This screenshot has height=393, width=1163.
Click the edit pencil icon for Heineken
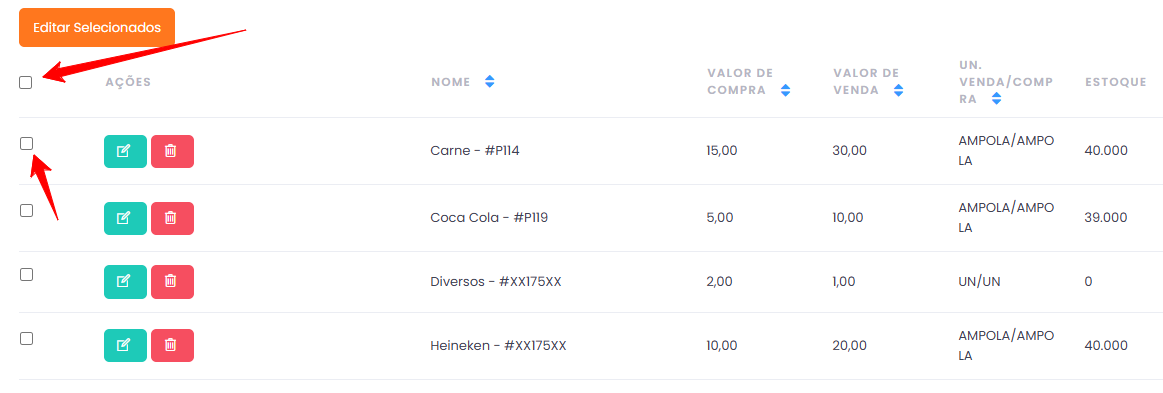125,346
